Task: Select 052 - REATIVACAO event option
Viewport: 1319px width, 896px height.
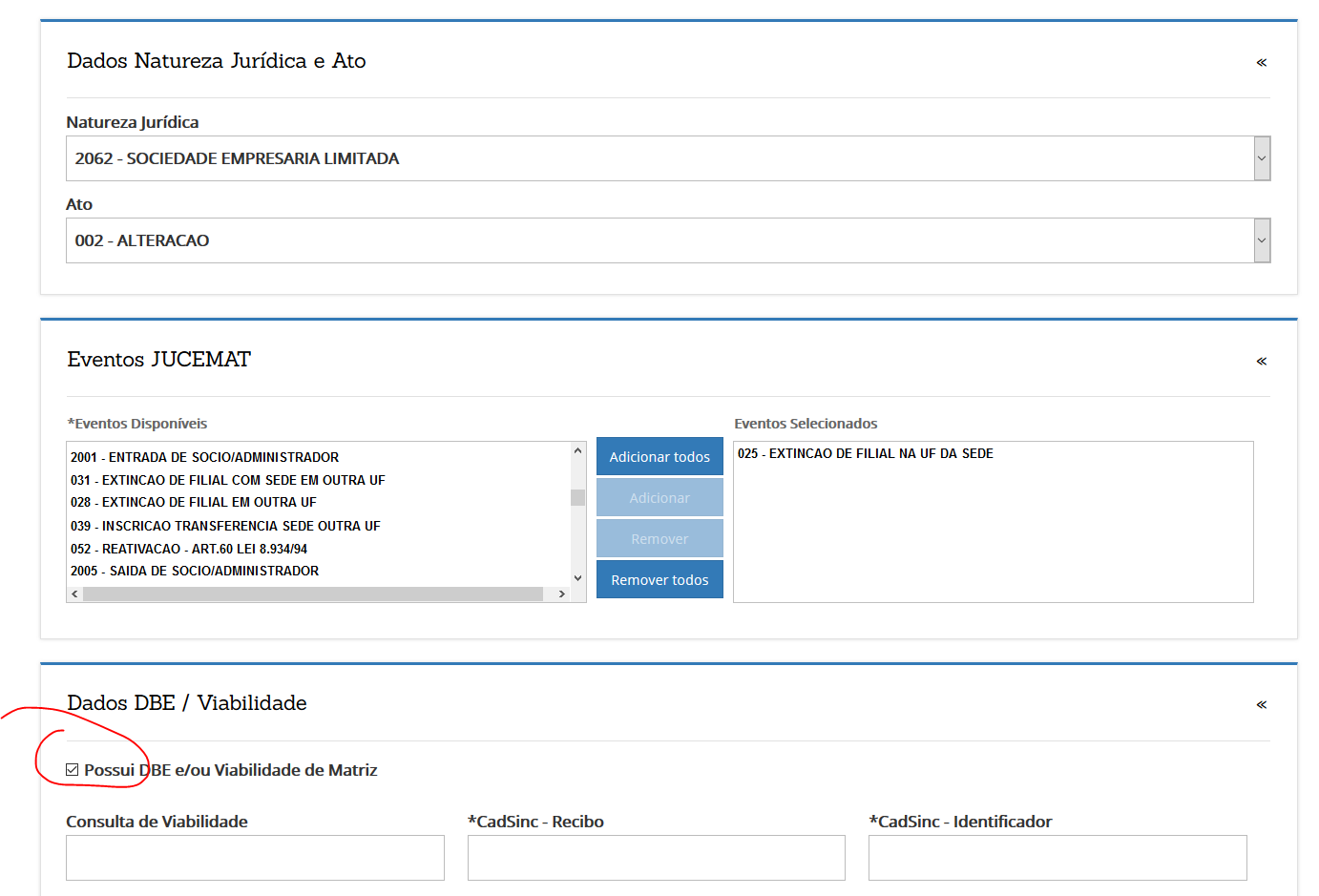Action: pyautogui.click(x=189, y=549)
